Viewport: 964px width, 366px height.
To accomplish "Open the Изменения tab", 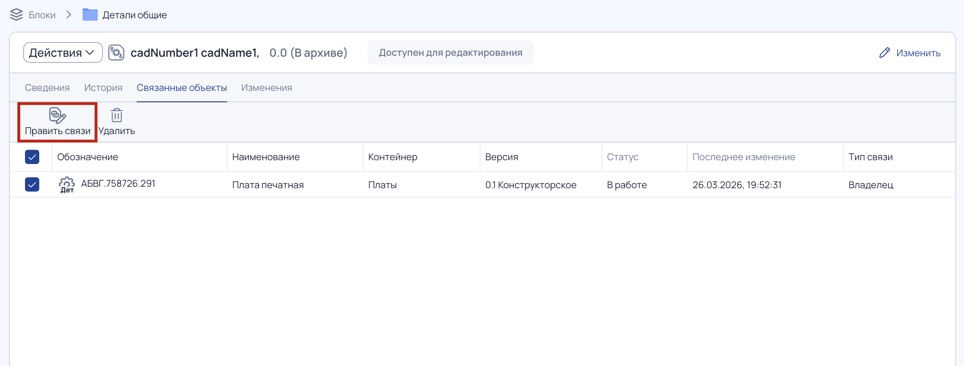I will (266, 87).
